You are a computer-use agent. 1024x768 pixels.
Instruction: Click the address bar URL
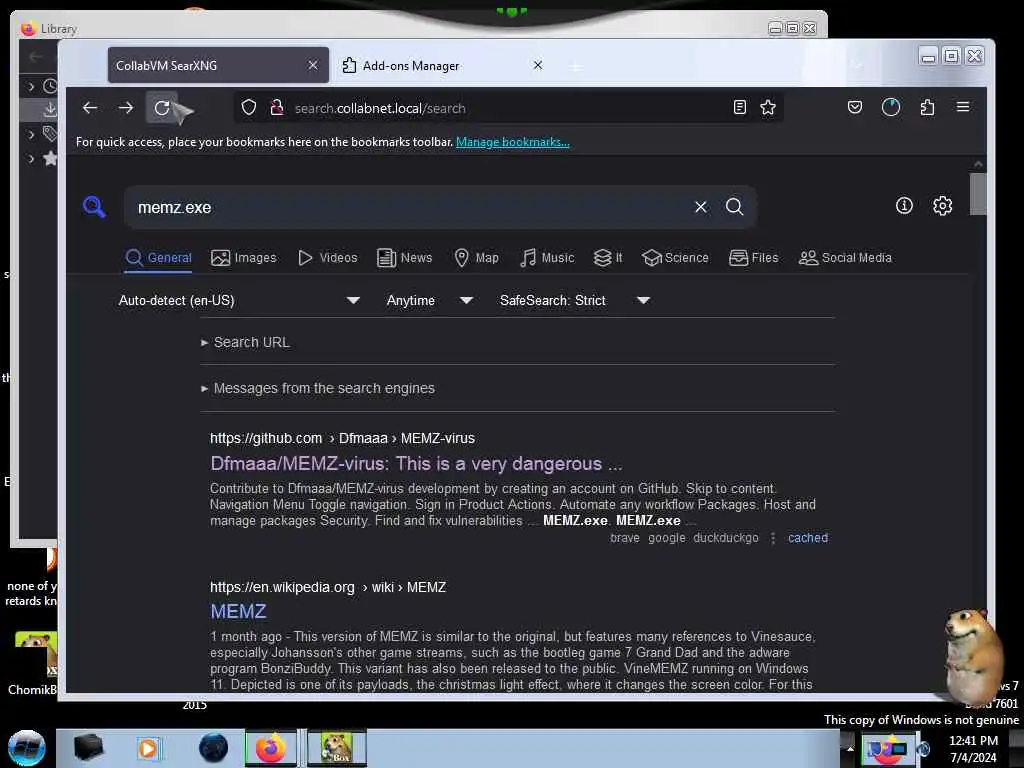[x=380, y=108]
